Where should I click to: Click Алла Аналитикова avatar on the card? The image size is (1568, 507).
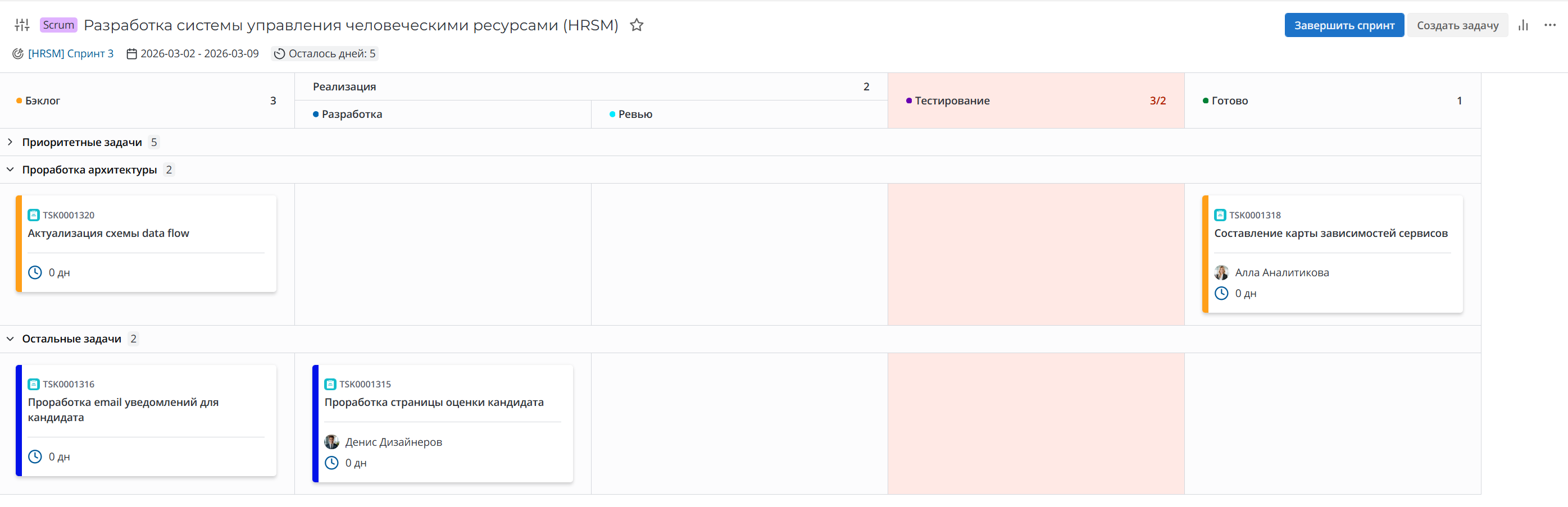coord(1220,273)
